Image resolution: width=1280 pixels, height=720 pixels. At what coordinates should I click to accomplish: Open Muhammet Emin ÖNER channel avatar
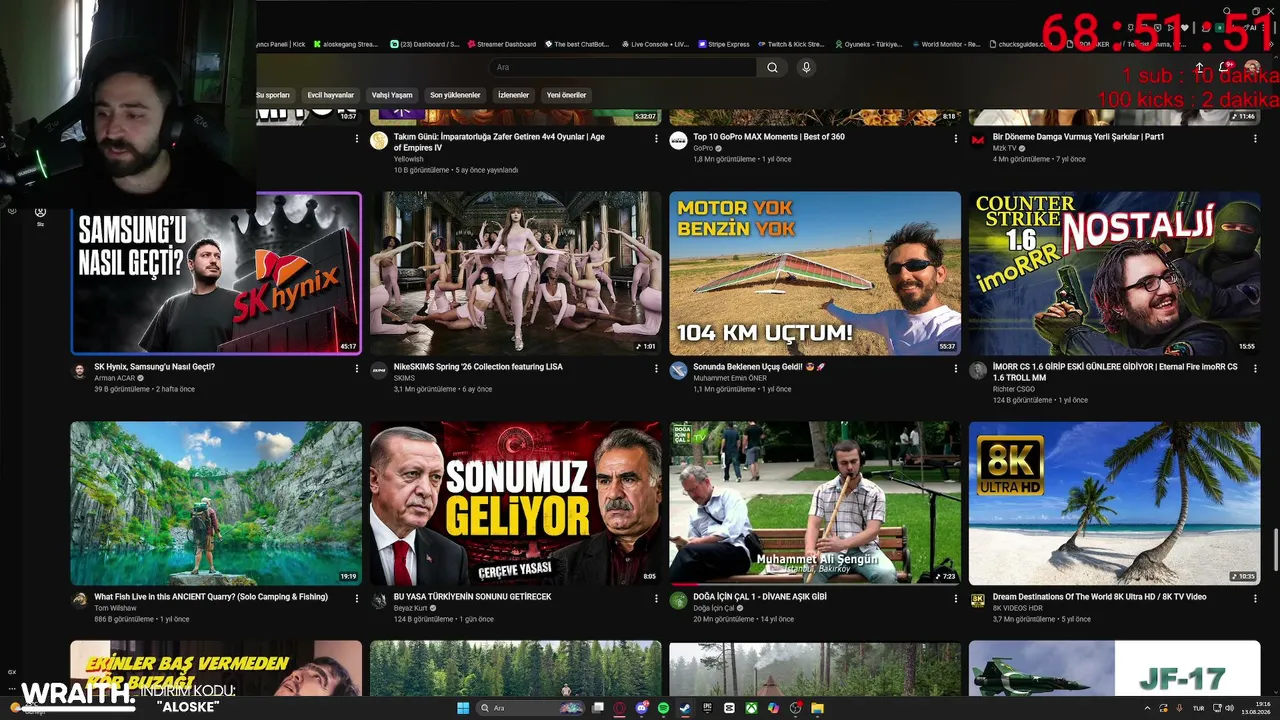point(678,371)
